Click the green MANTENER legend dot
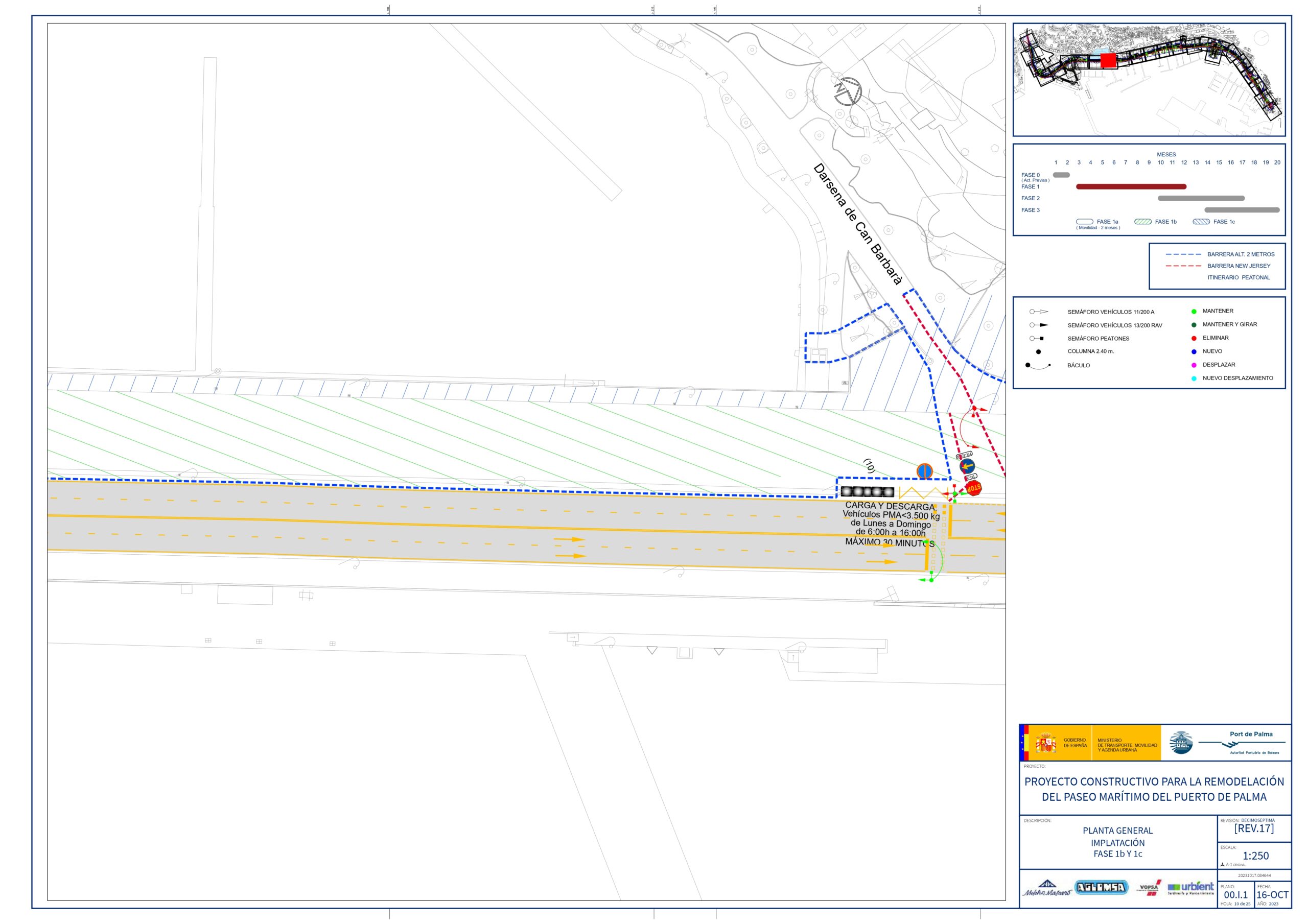 (x=1194, y=312)
